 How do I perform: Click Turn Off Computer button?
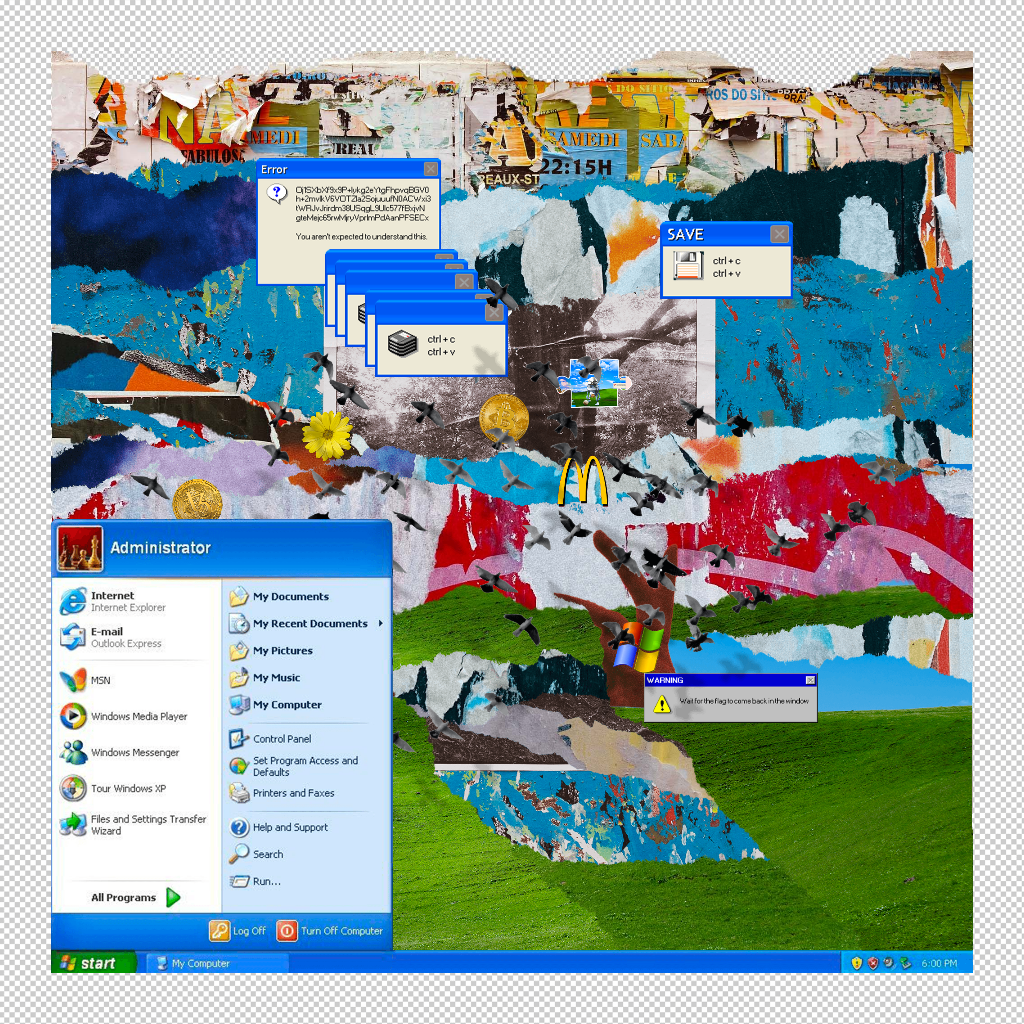tap(330, 931)
